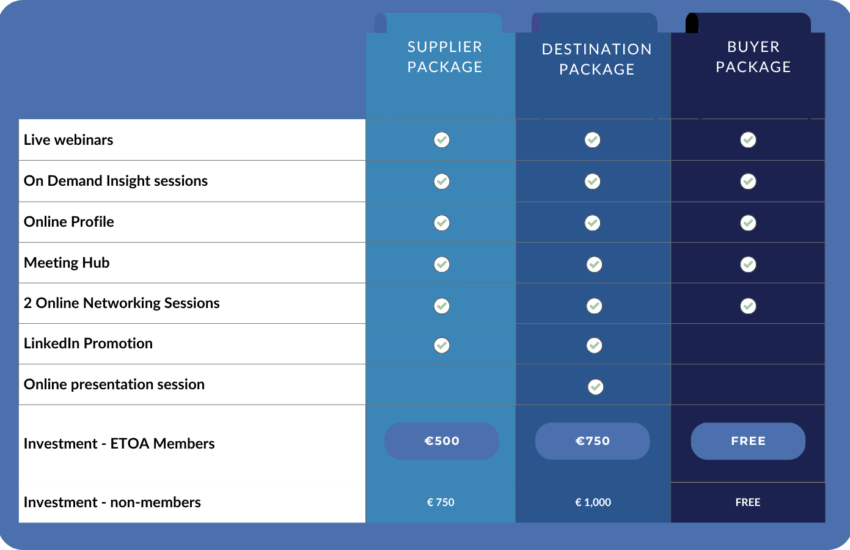Click Supplier checkmark for LinkedIn Promotion
The image size is (850, 550).
442,345
